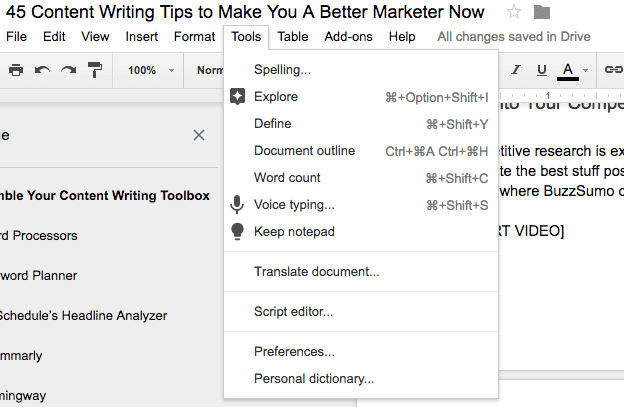Toggle underline formatting
The image size is (624, 407).
point(542,70)
